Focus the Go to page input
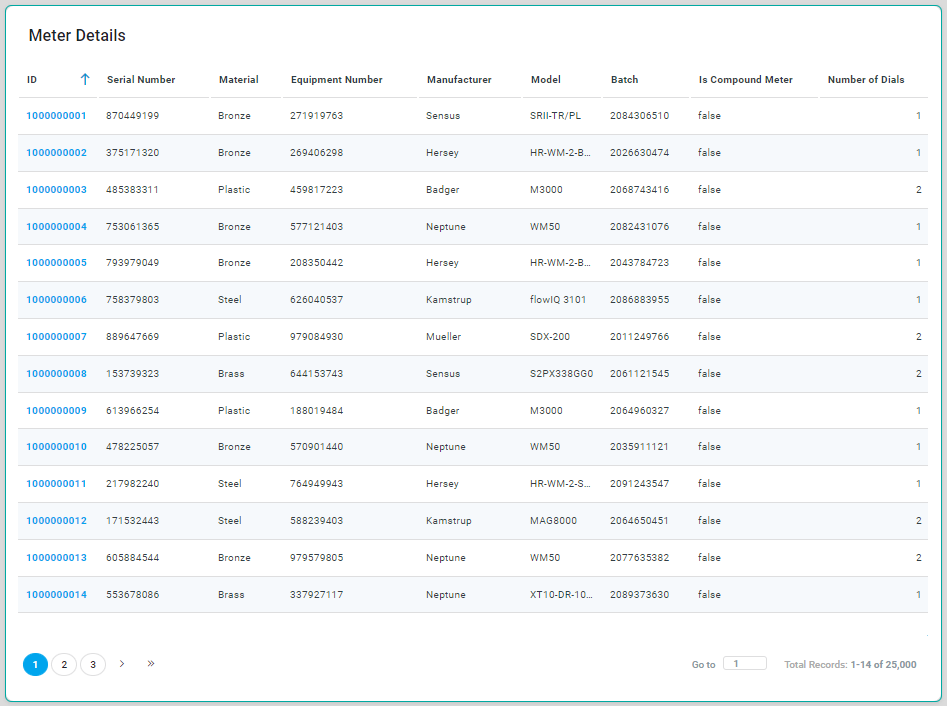This screenshot has height=706, width=947. [744, 663]
